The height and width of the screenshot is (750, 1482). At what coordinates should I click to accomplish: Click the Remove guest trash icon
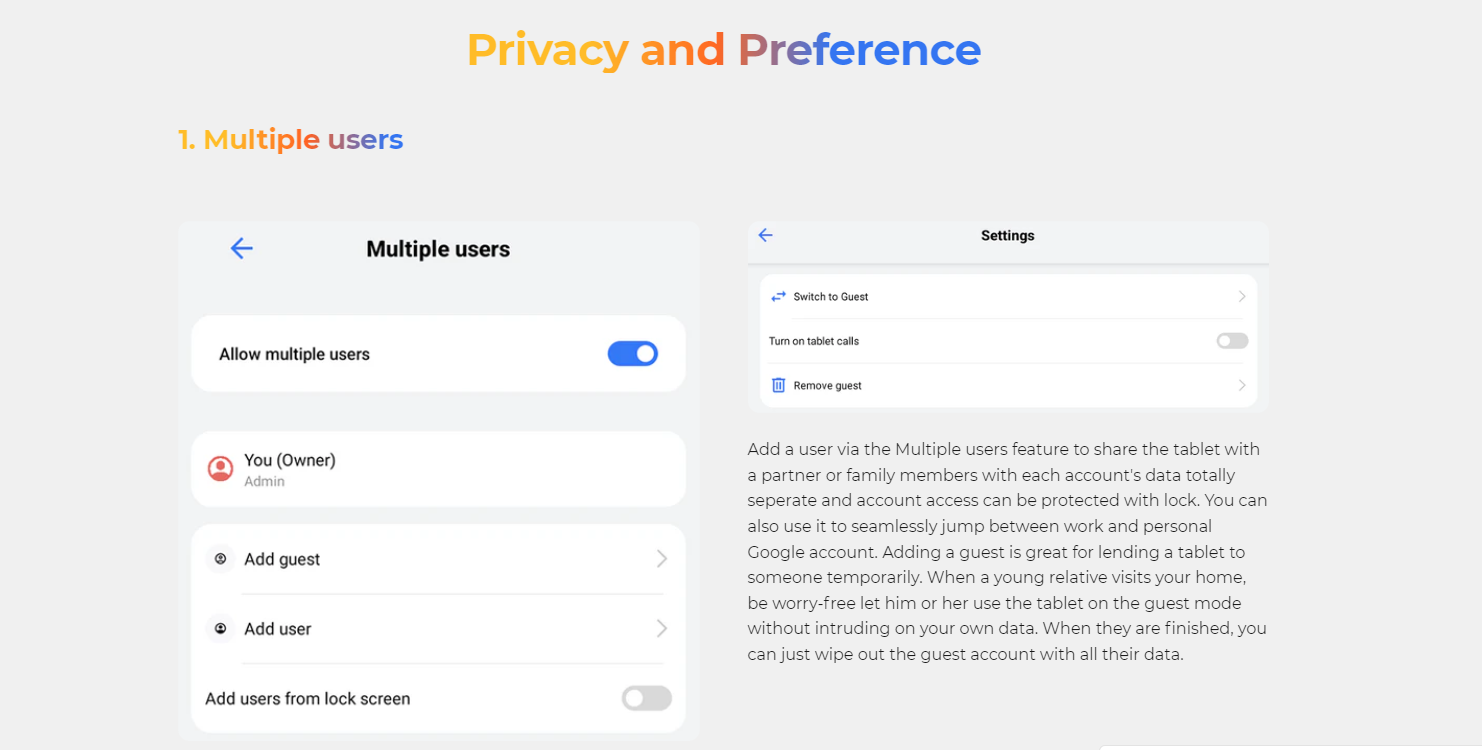(x=778, y=385)
